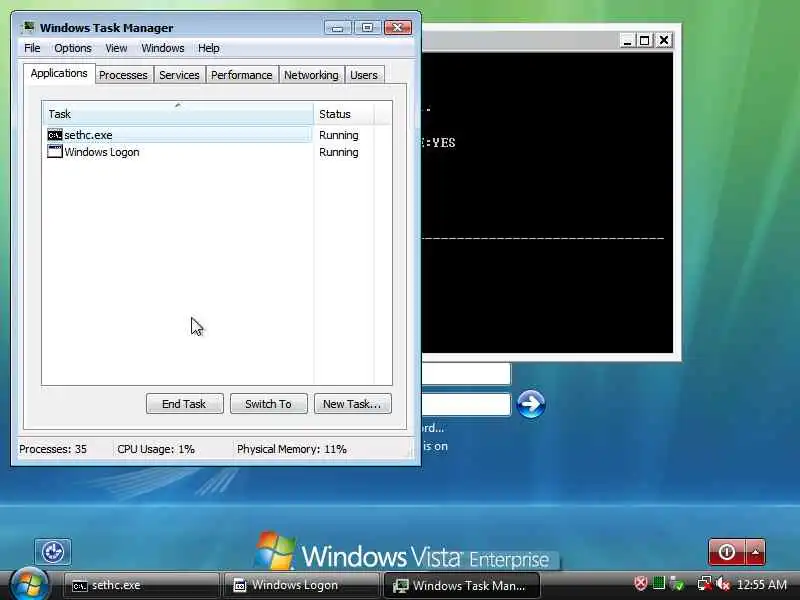Image resolution: width=800 pixels, height=600 pixels.
Task: Switch to the Networking tab
Action: point(311,75)
